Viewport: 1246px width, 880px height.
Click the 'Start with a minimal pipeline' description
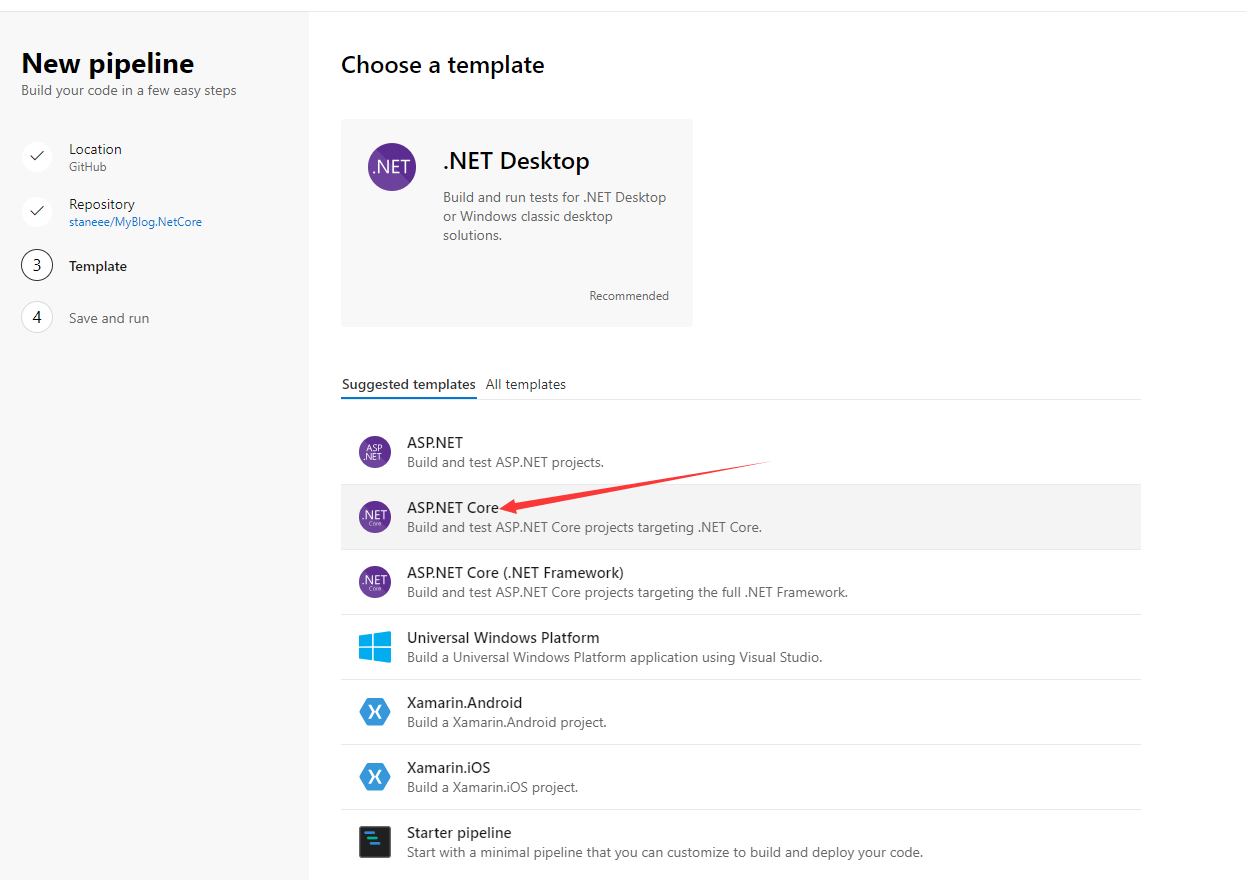click(665, 852)
